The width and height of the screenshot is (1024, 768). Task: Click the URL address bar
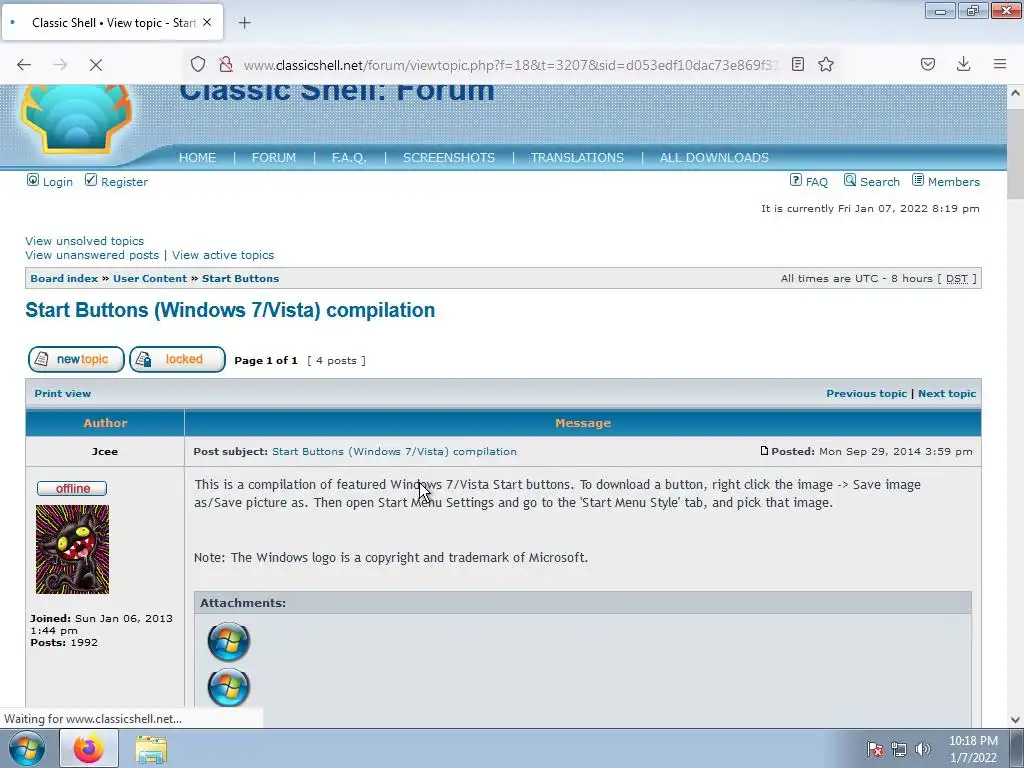coord(511,65)
